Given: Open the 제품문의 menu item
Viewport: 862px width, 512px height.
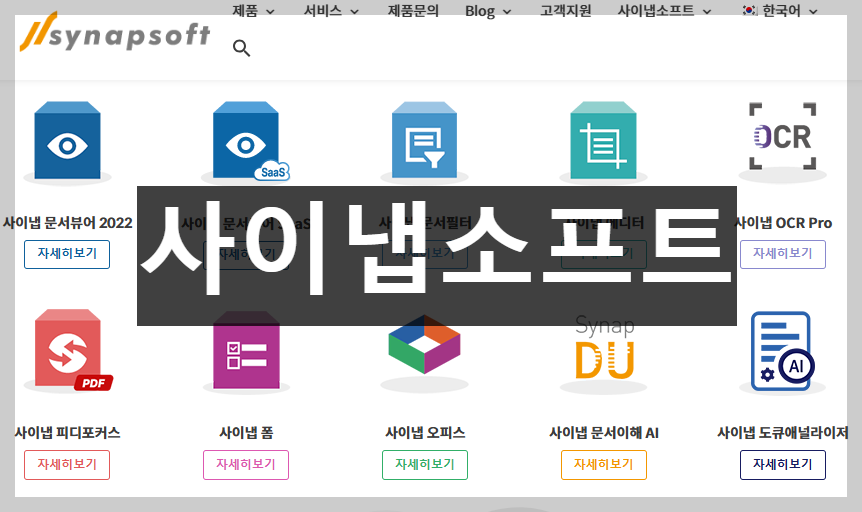Looking at the screenshot, I should tap(413, 11).
